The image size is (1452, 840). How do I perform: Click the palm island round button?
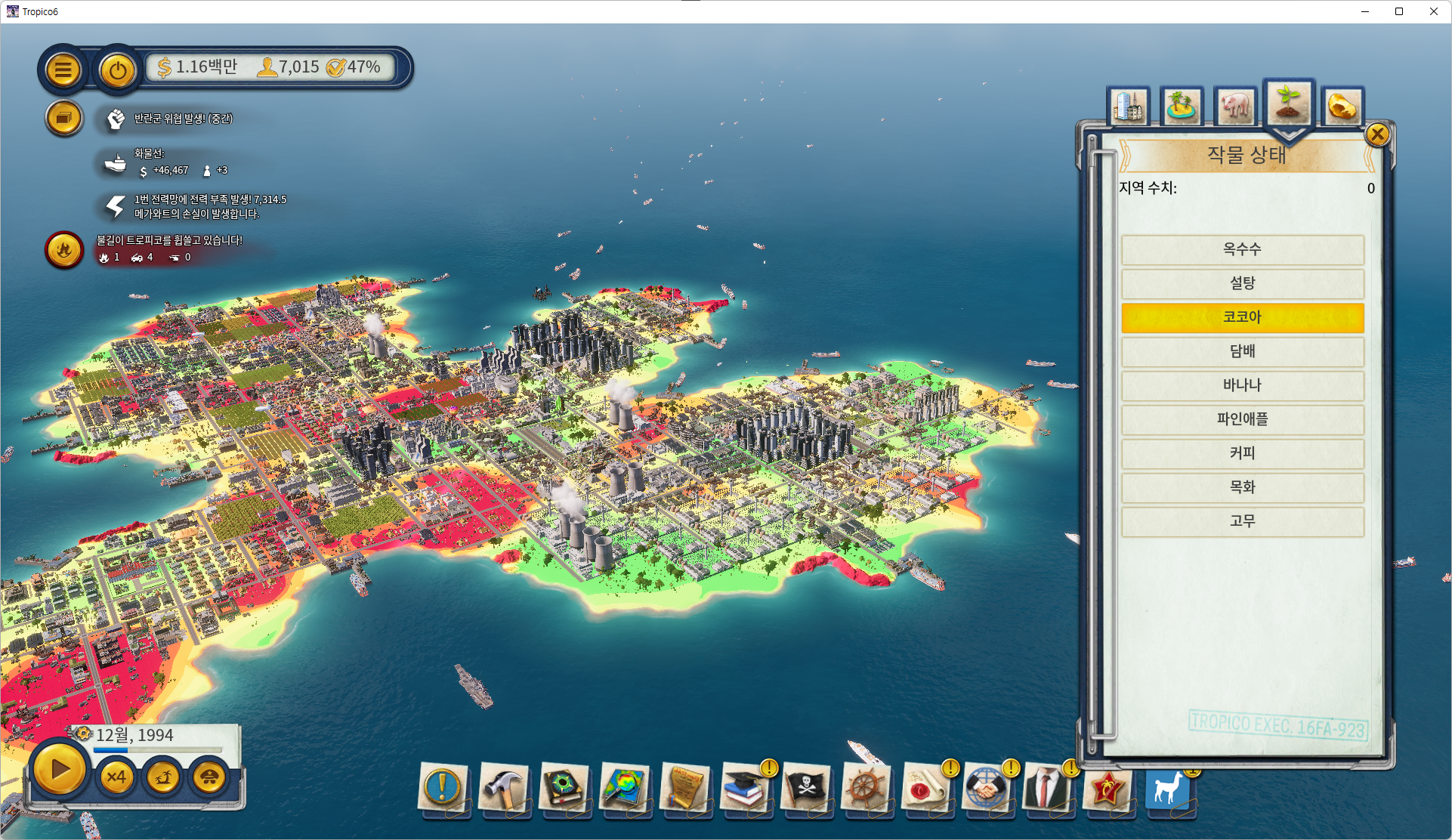click(163, 777)
